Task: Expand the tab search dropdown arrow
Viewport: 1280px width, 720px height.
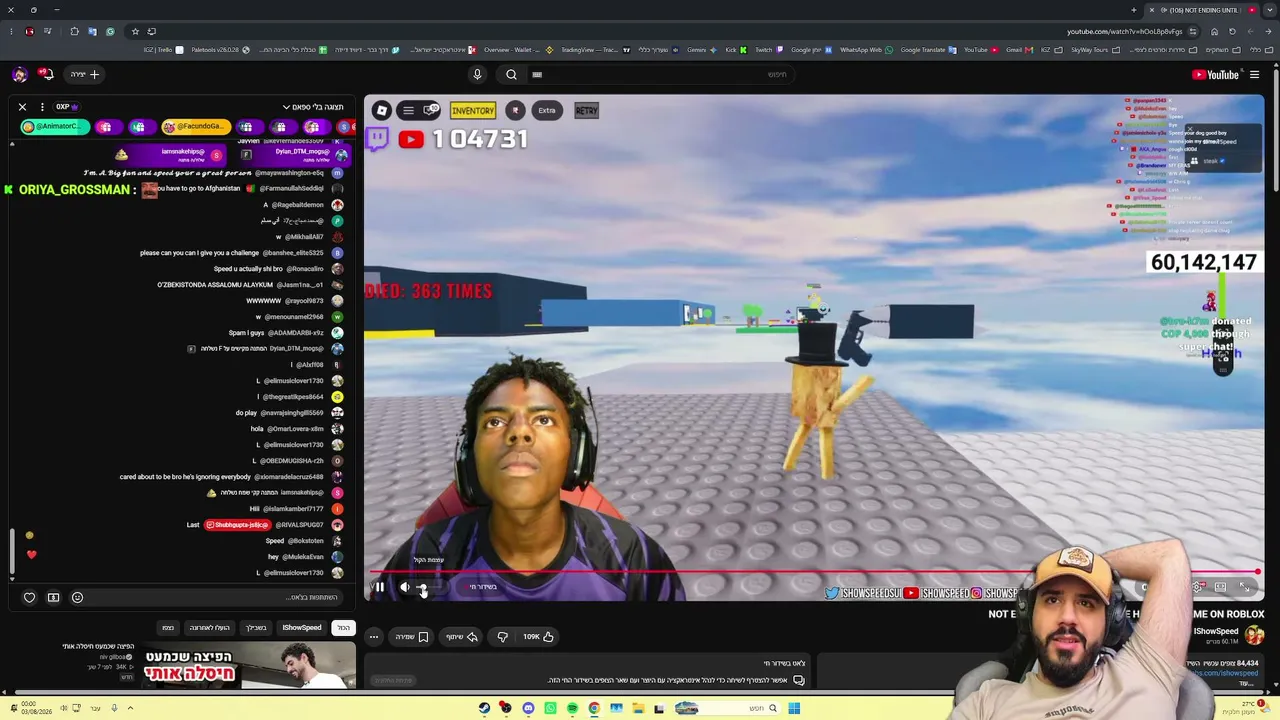Action: pos(1270,10)
